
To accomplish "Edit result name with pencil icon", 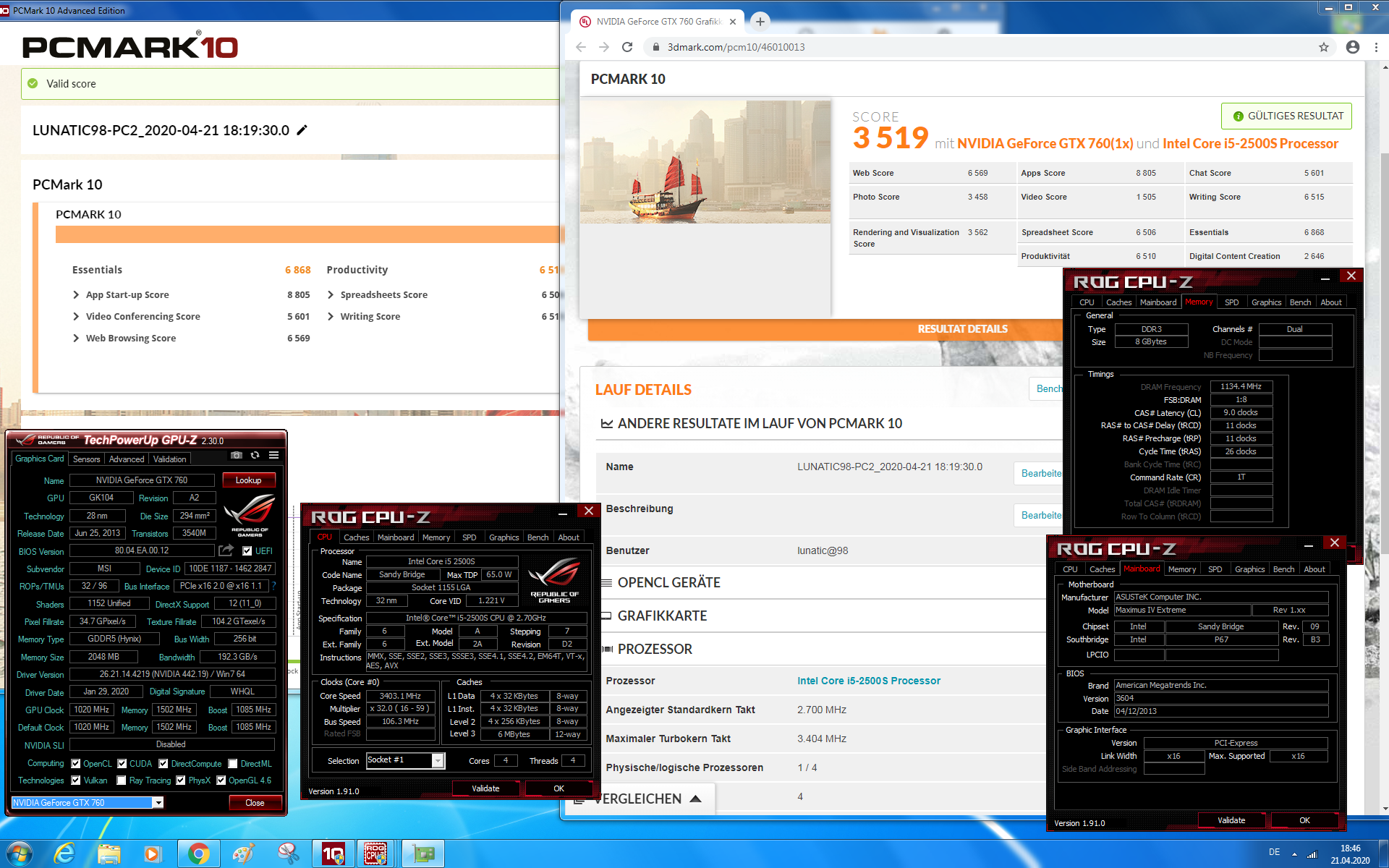I will click(x=302, y=130).
